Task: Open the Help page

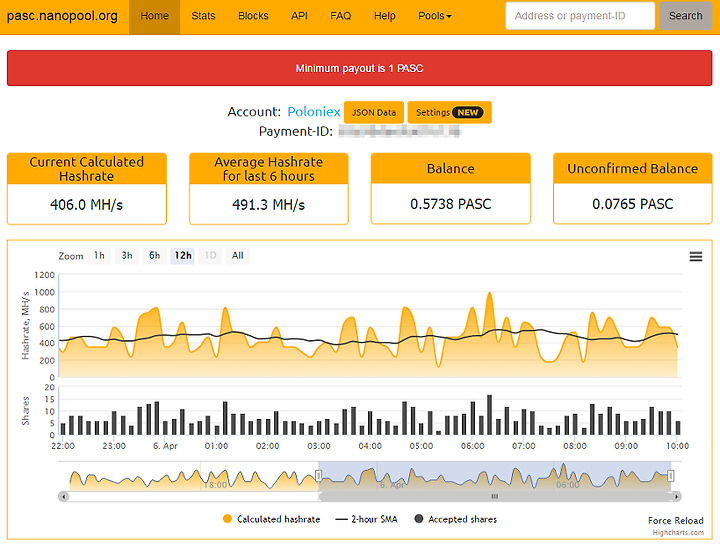Action: tap(384, 16)
